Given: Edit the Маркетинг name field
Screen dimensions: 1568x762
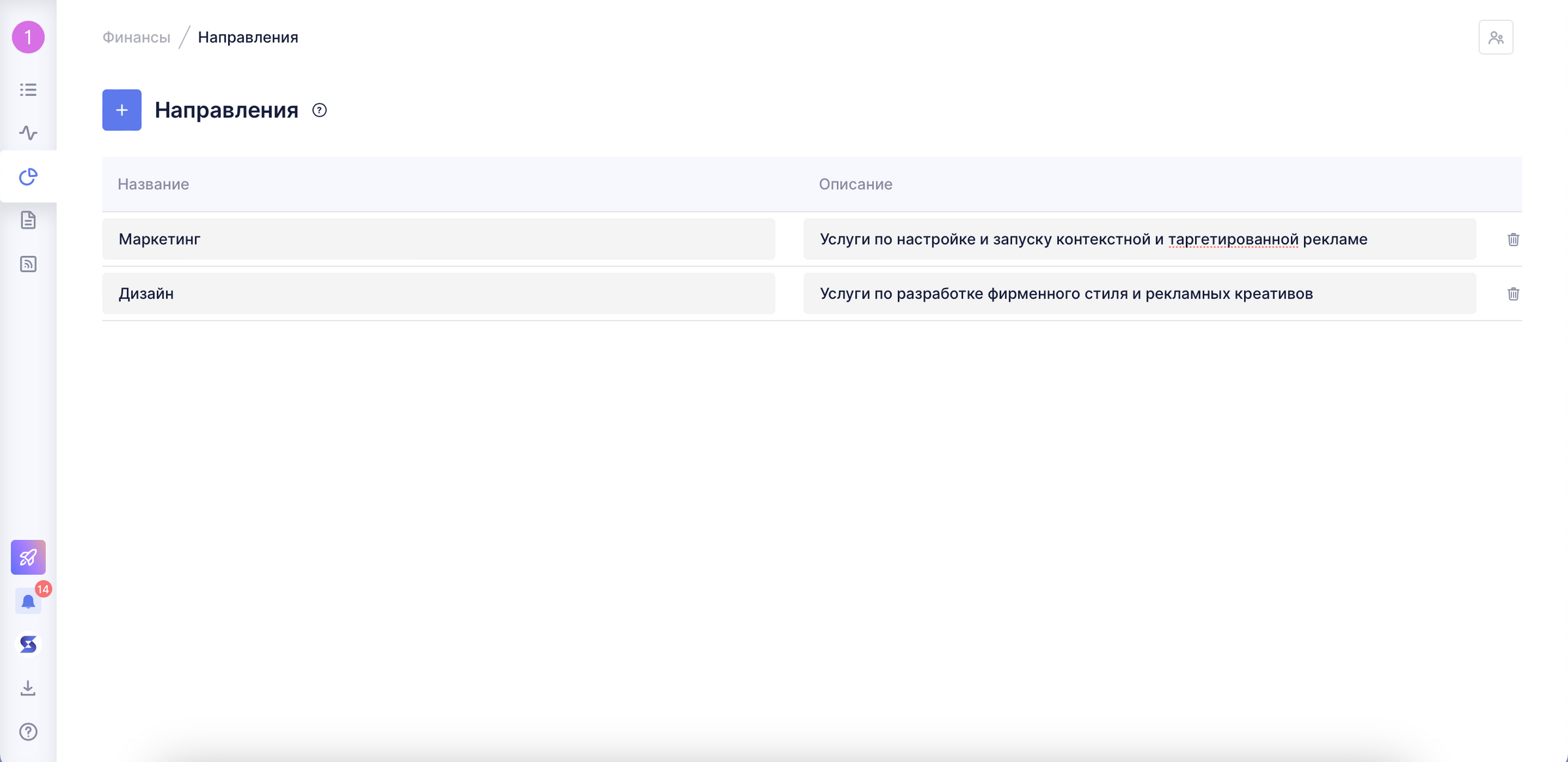Looking at the screenshot, I should 438,239.
